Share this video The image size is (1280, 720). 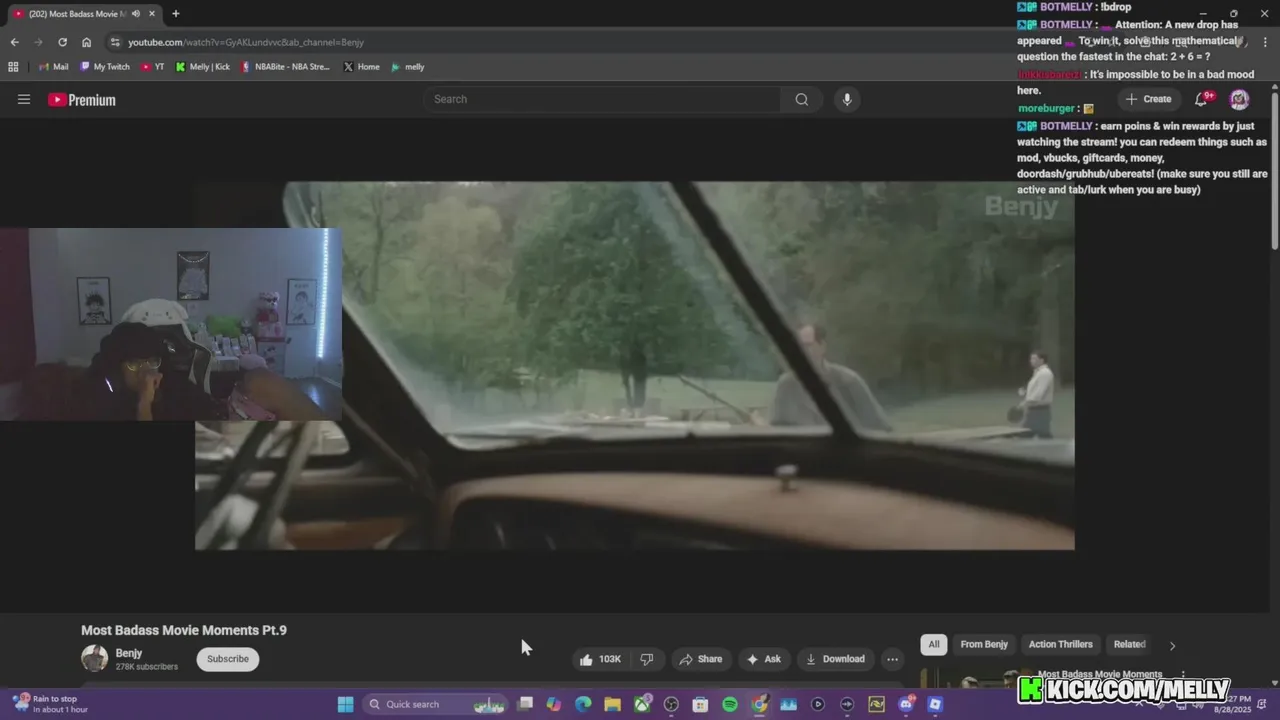coord(700,659)
